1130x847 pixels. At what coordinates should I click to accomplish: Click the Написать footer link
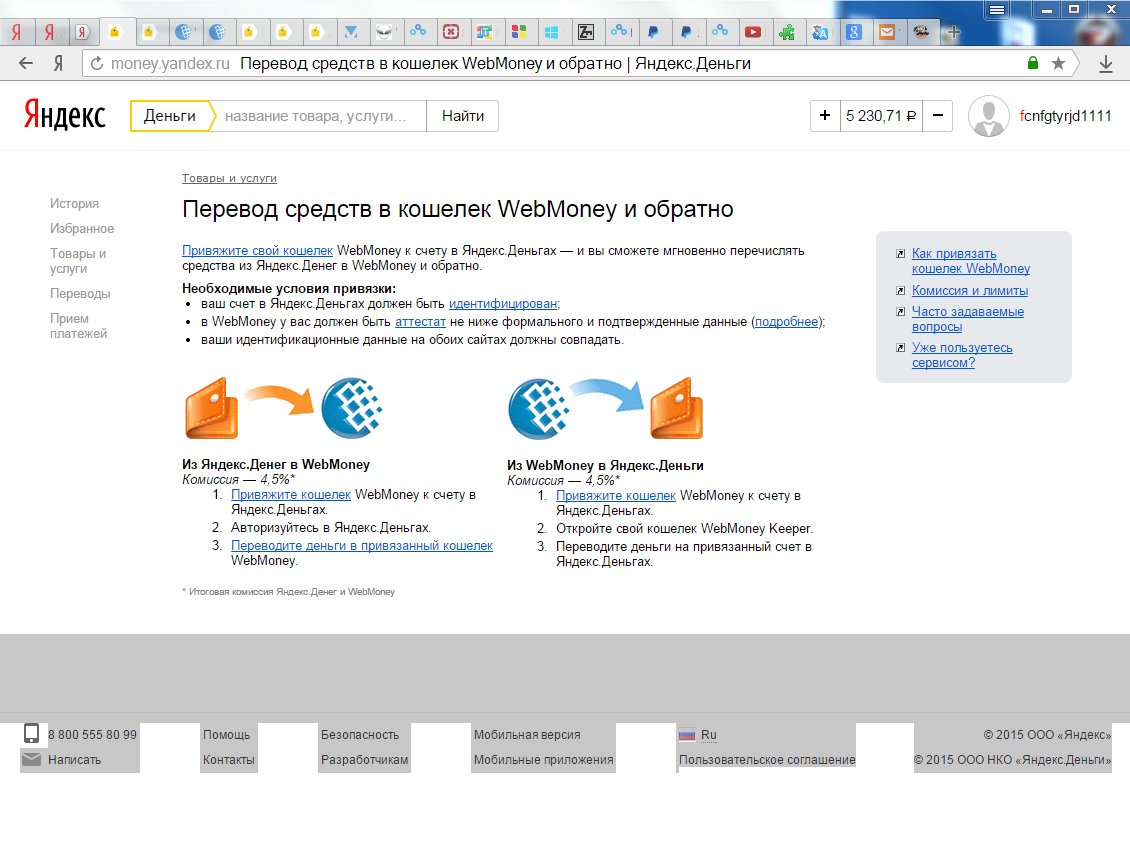pyautogui.click(x=74, y=759)
